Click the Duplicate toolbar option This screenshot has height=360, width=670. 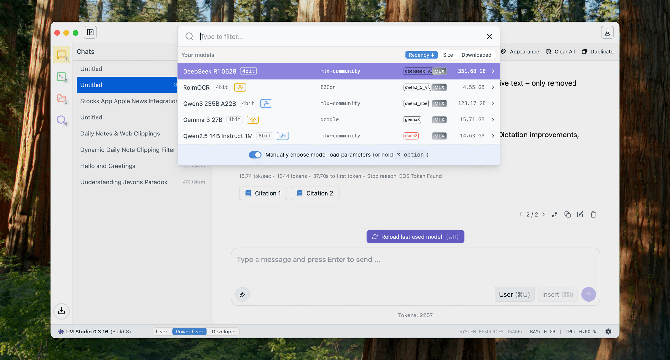click(597, 52)
